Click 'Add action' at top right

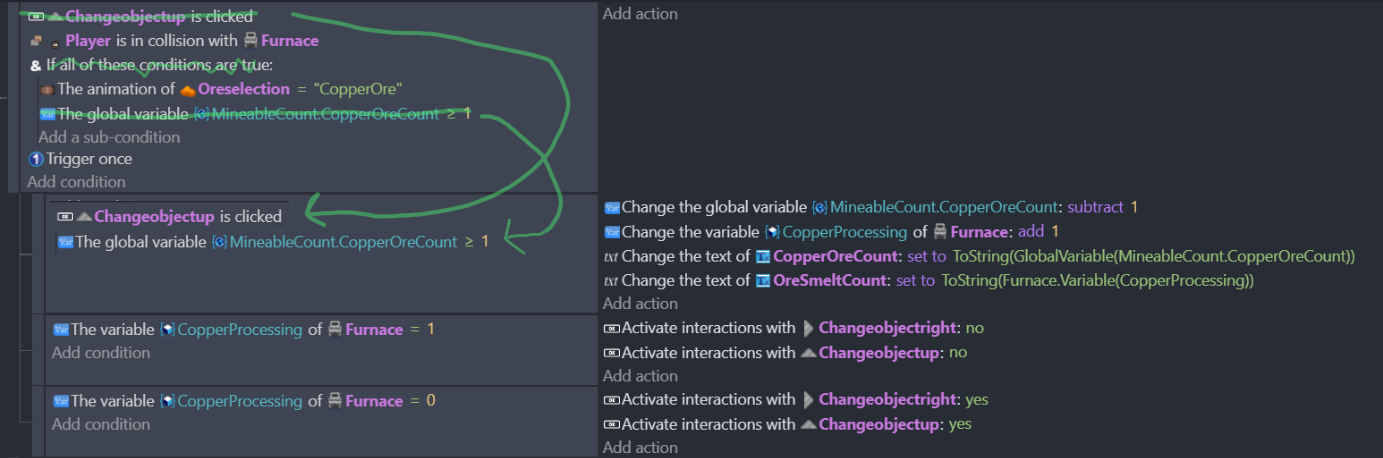click(x=640, y=14)
